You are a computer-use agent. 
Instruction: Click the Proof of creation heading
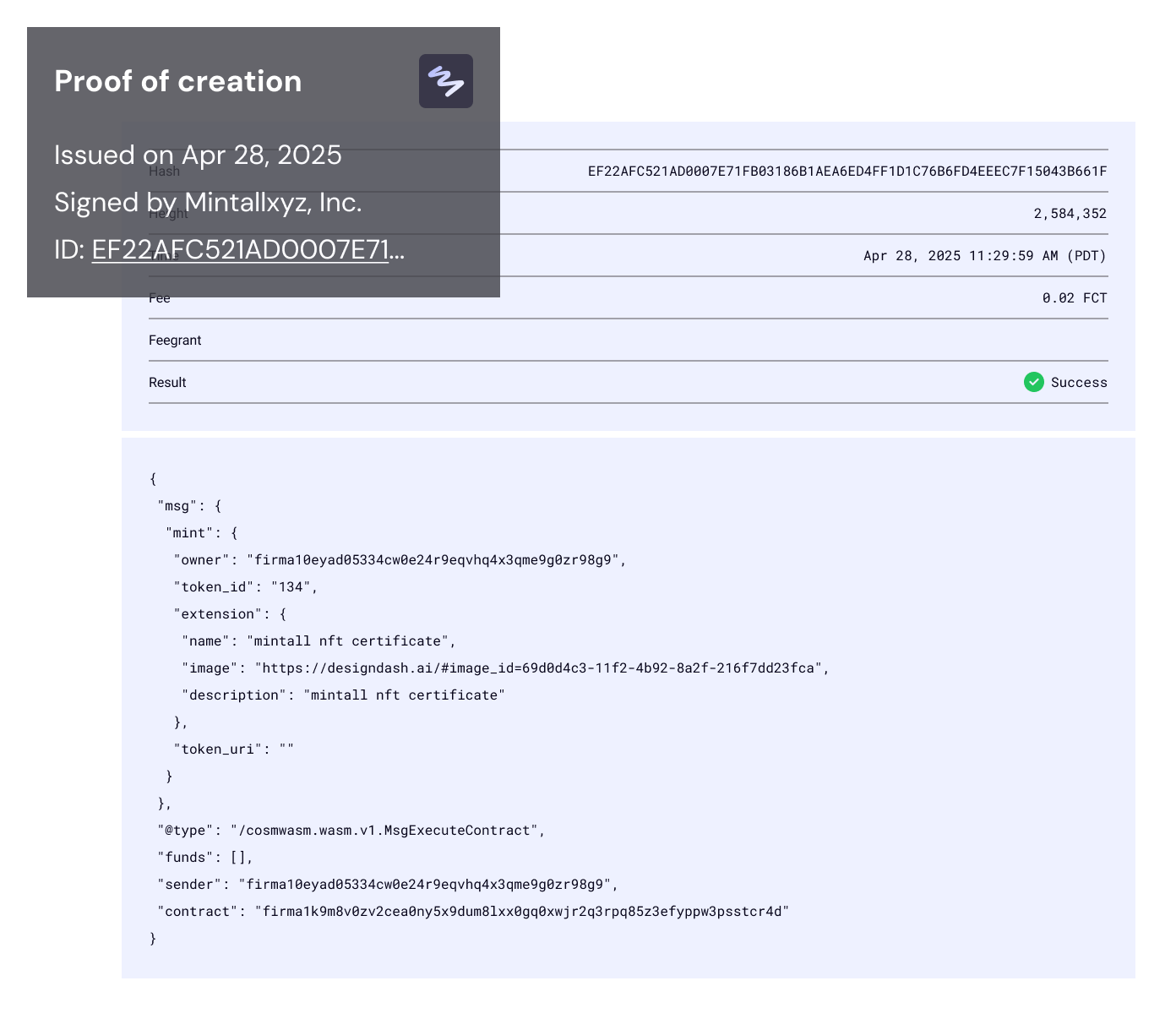tap(178, 81)
